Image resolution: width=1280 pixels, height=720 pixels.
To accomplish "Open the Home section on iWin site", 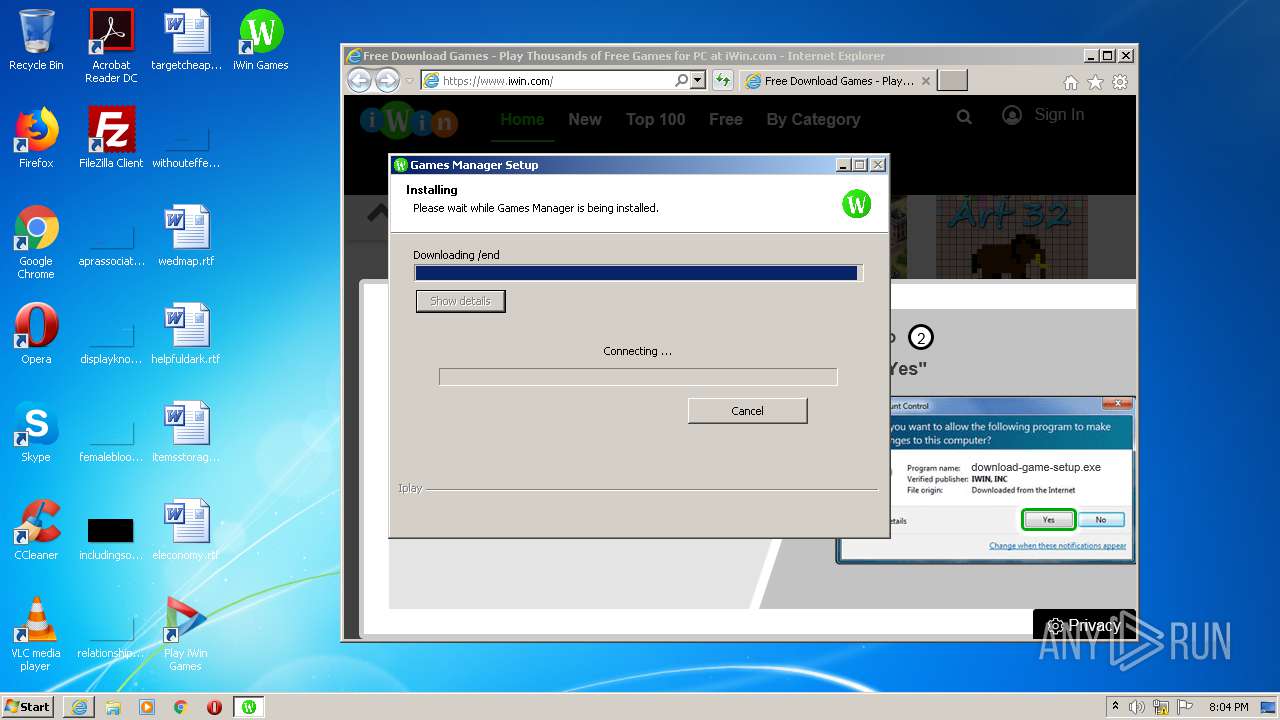I will coord(522,119).
